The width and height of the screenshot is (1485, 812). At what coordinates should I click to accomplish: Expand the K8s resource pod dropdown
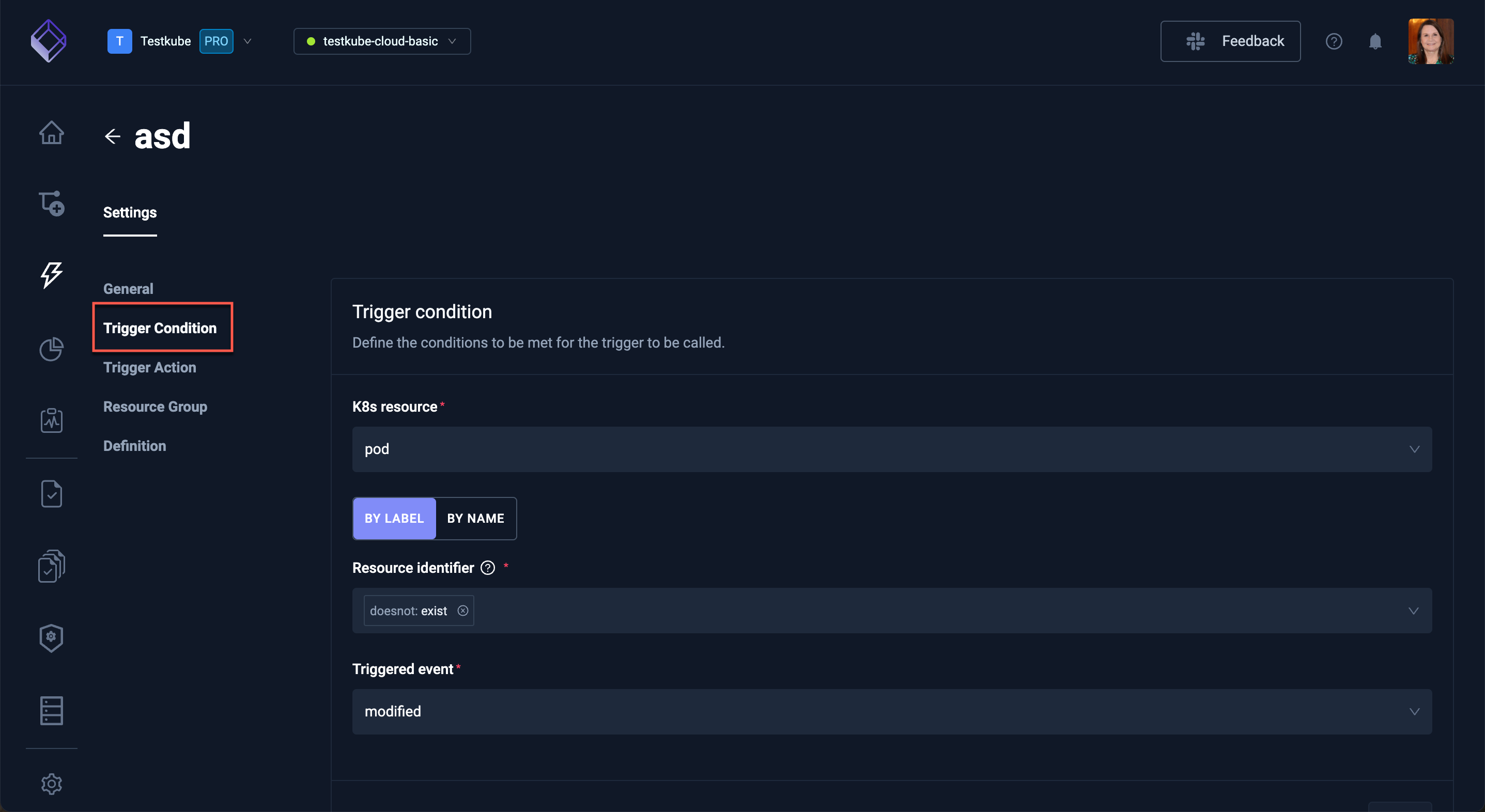[x=892, y=449]
